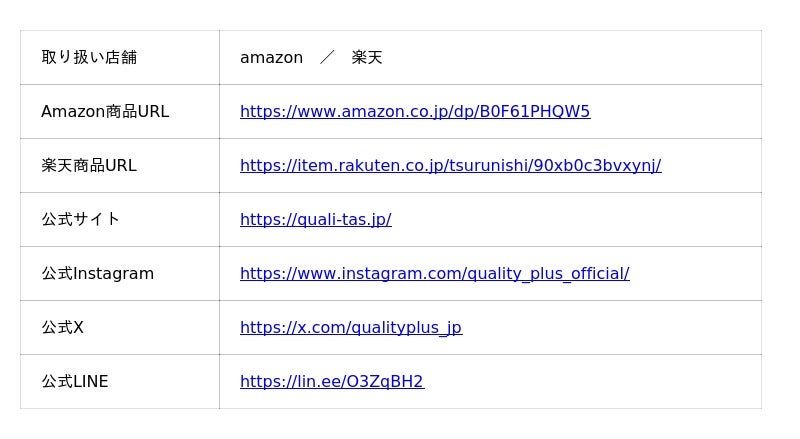The height and width of the screenshot is (439, 800).
Task: Click the 楽天 store name text
Action: 367,58
